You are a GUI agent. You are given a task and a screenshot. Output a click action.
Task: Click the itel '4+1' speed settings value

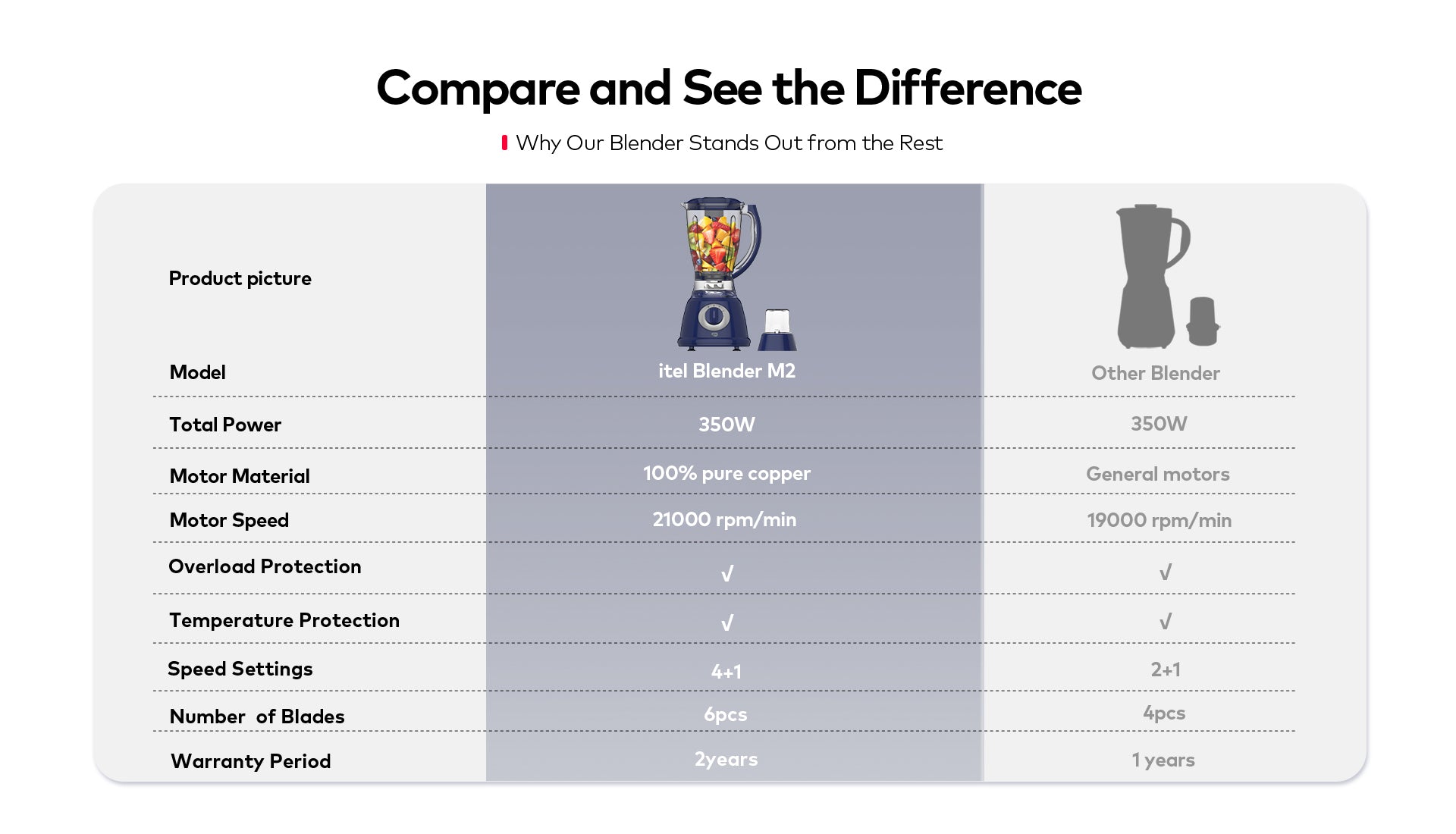pyautogui.click(x=726, y=671)
